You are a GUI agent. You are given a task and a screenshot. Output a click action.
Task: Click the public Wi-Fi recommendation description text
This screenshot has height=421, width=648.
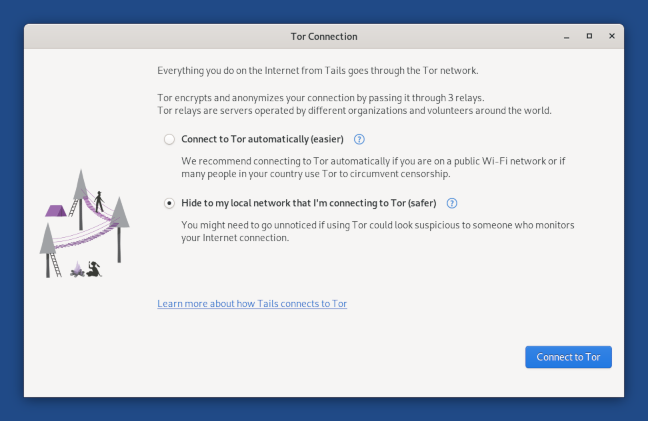(373, 167)
